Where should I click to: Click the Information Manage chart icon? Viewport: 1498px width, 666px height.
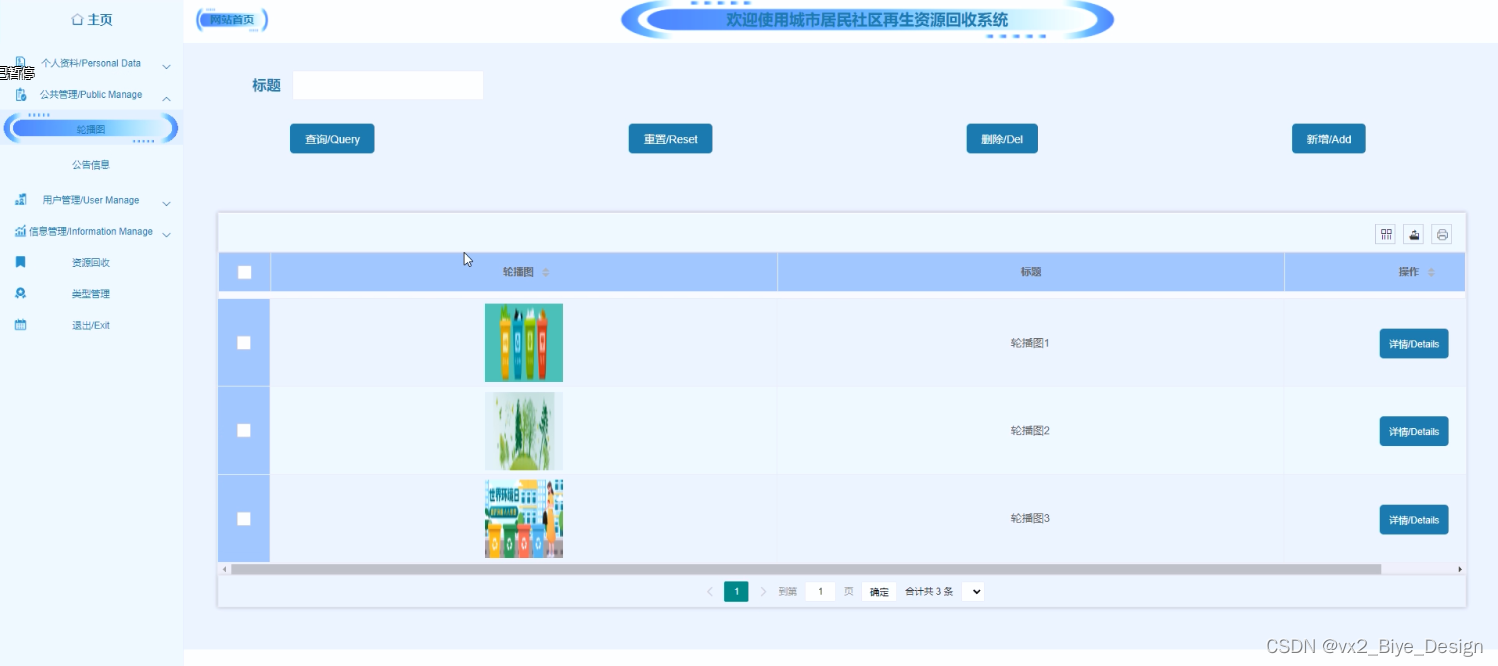(x=20, y=231)
